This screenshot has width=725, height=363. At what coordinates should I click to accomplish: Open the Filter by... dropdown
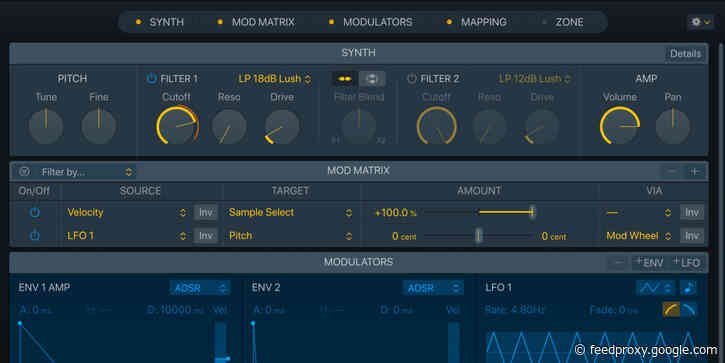86,172
